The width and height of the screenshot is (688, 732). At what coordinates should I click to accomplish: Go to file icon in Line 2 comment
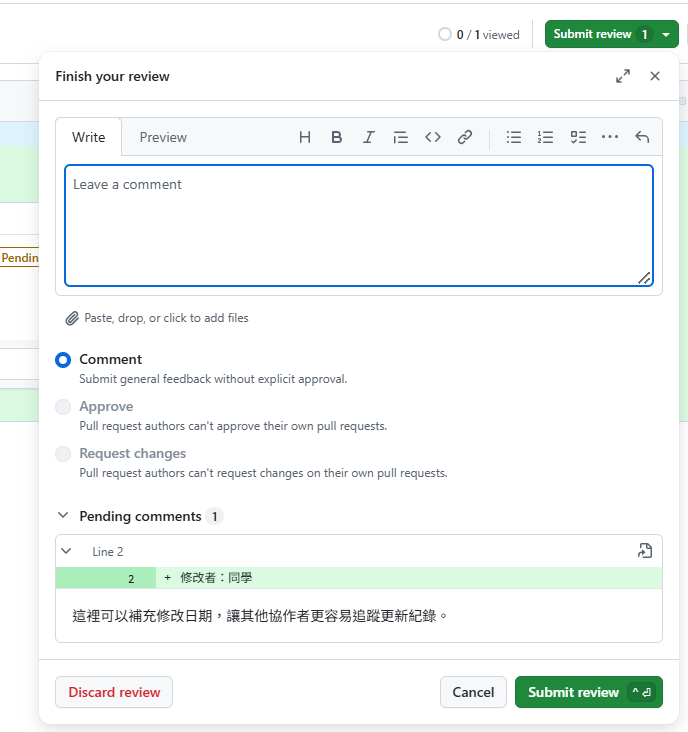645,551
